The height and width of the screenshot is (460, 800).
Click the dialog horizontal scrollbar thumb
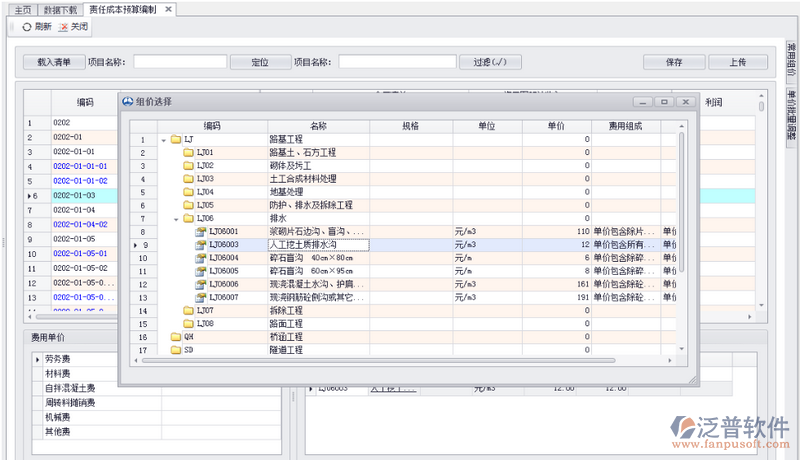pos(379,361)
